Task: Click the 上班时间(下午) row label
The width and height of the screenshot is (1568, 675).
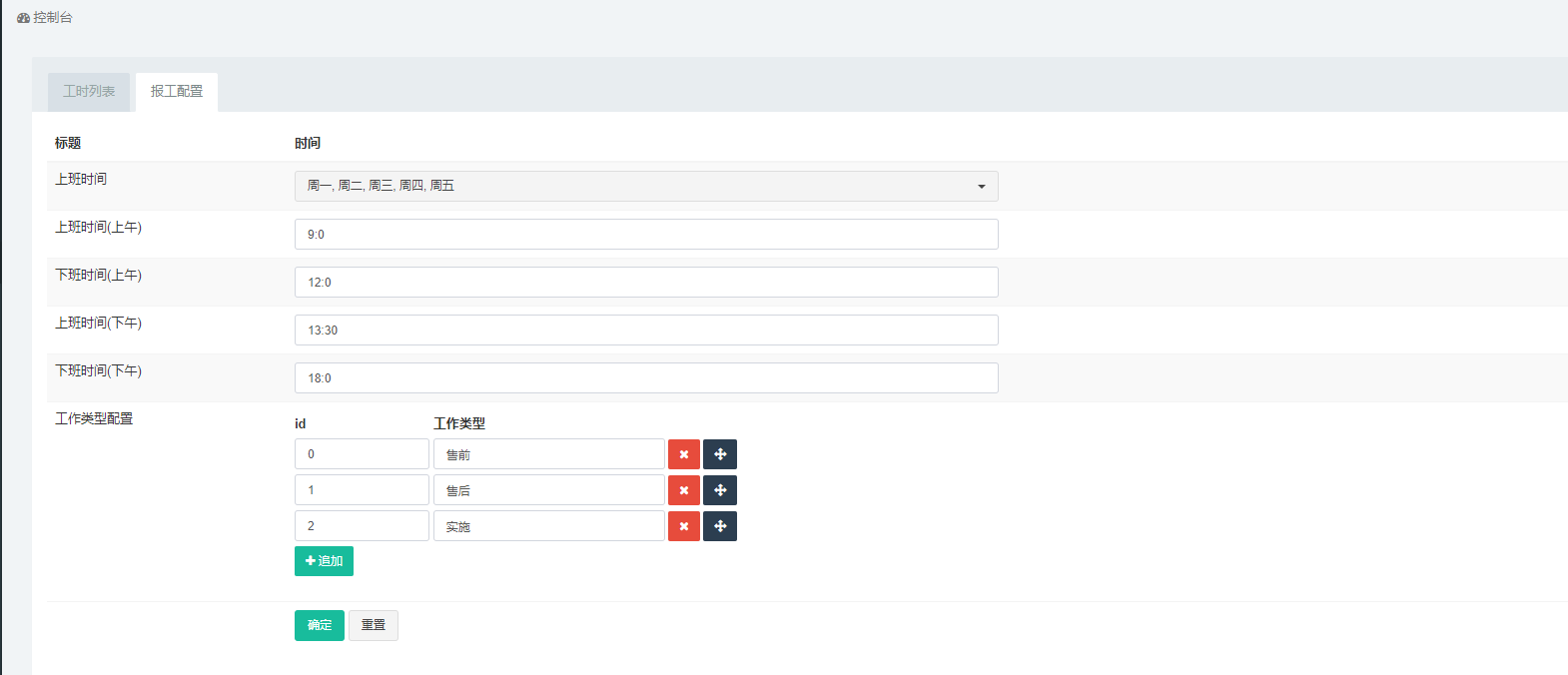Action: point(98,323)
